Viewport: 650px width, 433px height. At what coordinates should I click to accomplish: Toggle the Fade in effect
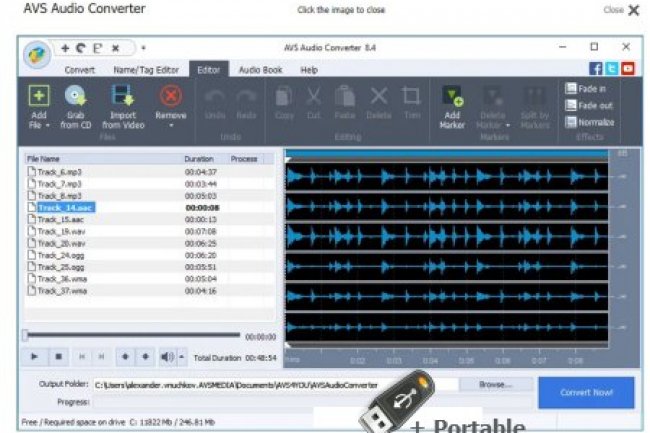click(589, 88)
